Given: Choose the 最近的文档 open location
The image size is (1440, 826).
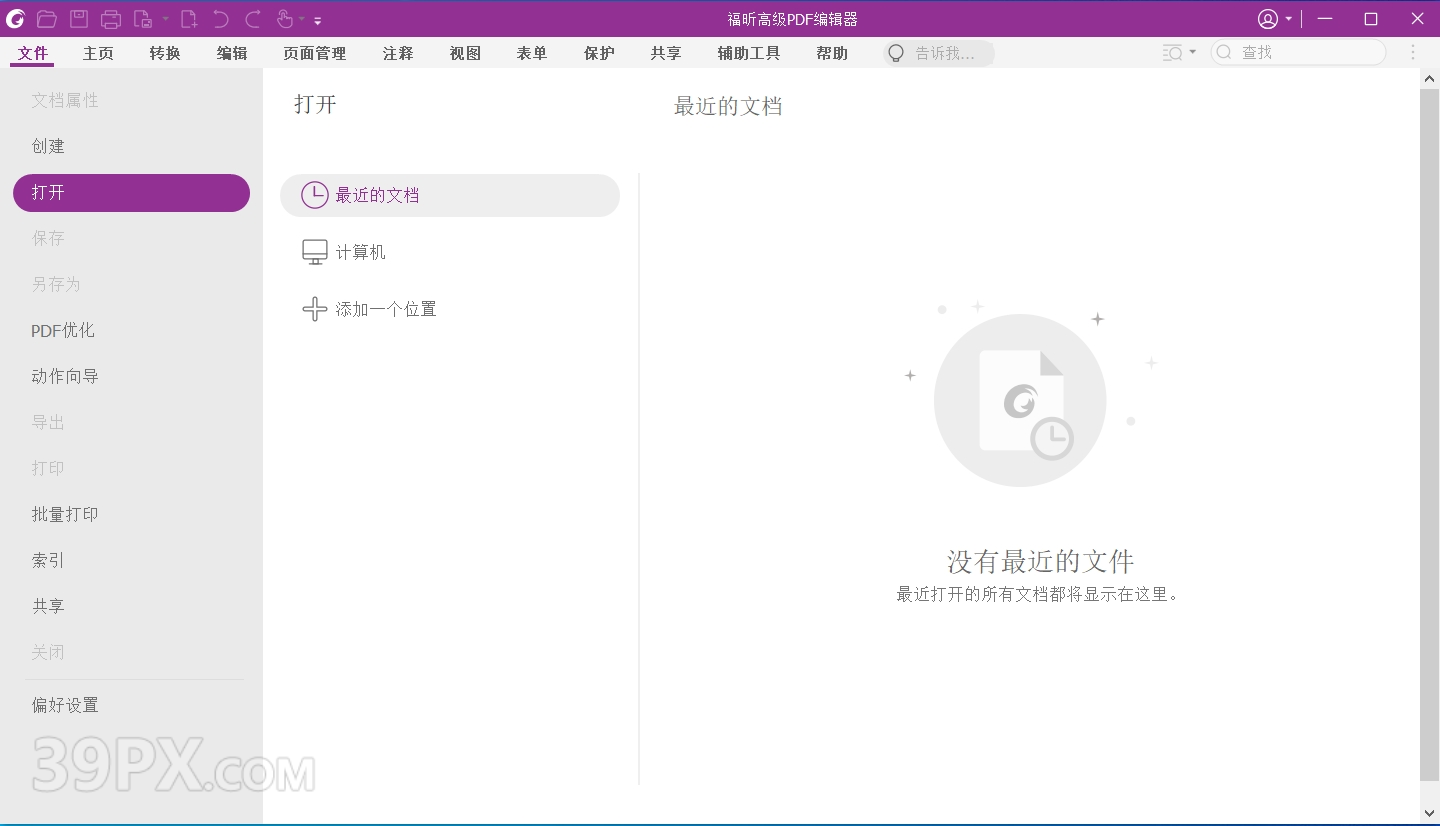Looking at the screenshot, I should pyautogui.click(x=450, y=195).
